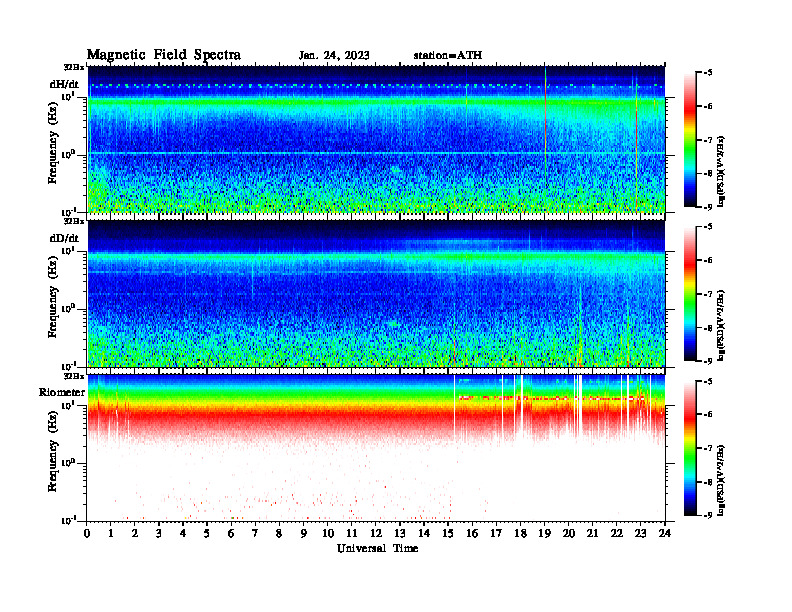
Task: Click the -8 value on the Riometer color scale
Action: pos(708,481)
